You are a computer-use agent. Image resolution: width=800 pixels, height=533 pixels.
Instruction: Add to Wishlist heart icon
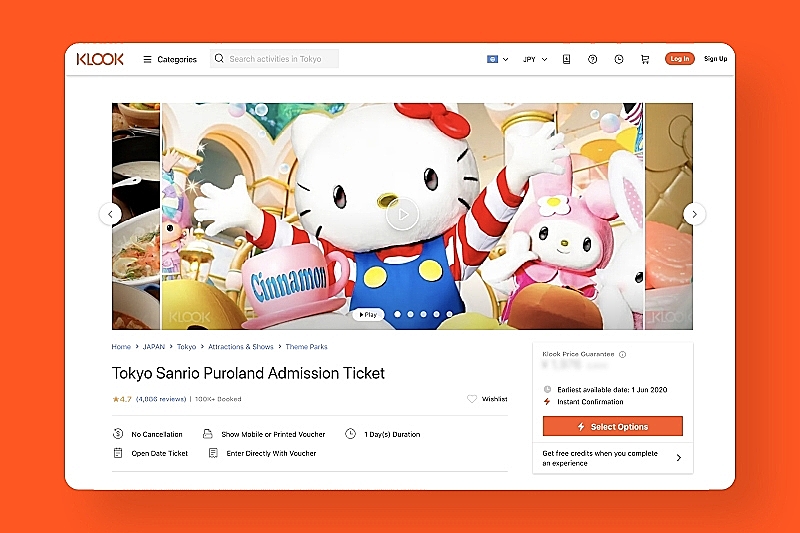click(x=472, y=399)
